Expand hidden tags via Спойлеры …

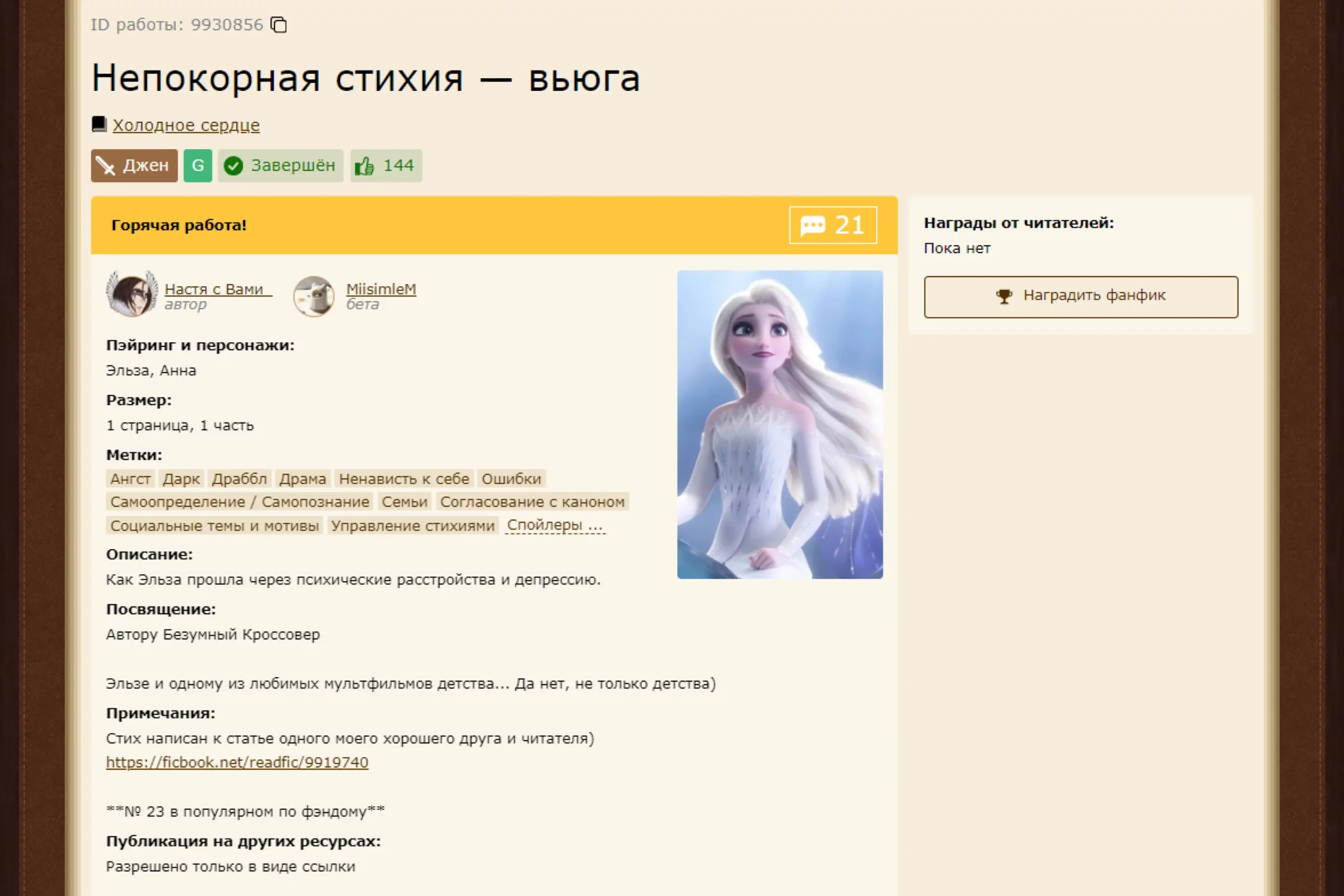click(x=555, y=524)
